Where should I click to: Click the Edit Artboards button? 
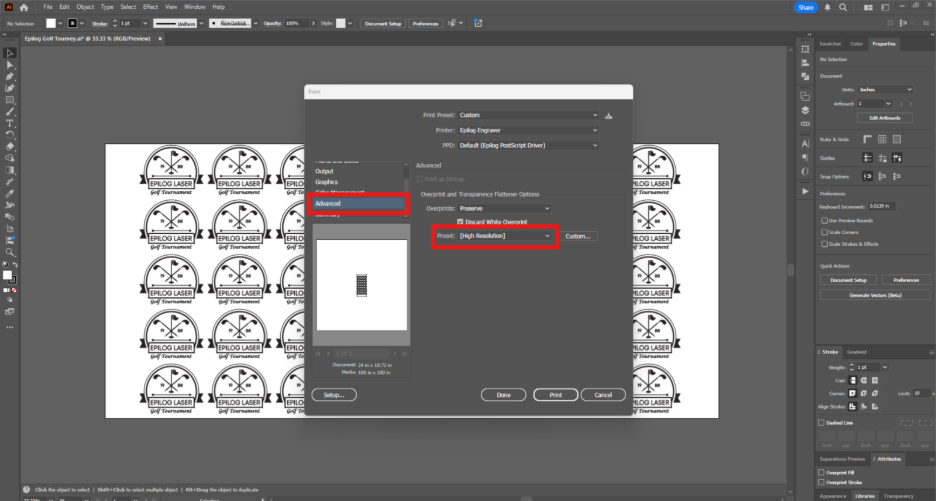coord(885,118)
